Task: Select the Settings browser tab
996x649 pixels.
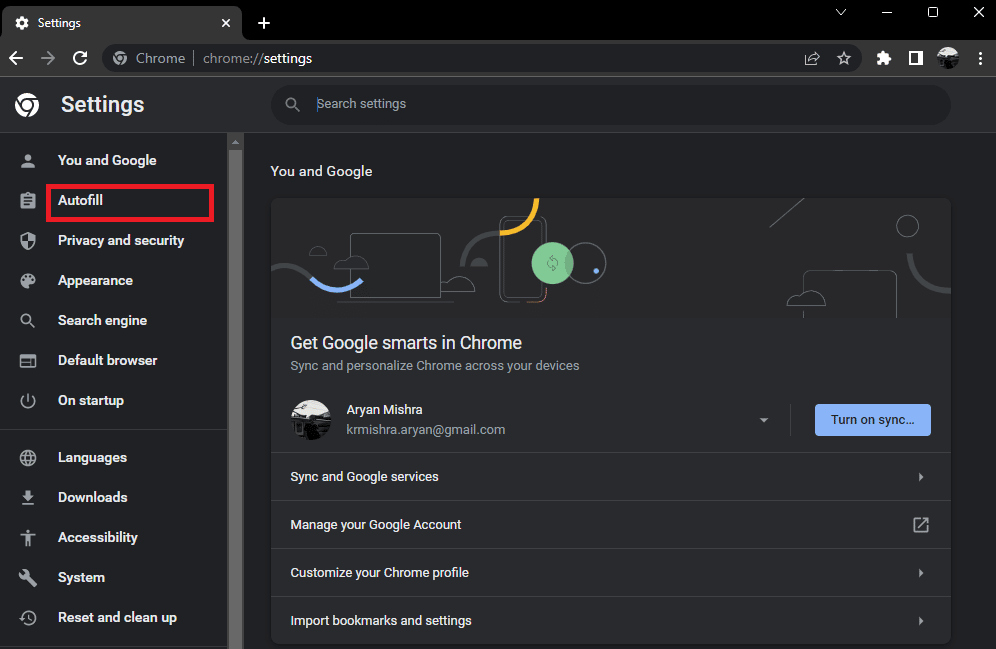Action: click(x=121, y=23)
